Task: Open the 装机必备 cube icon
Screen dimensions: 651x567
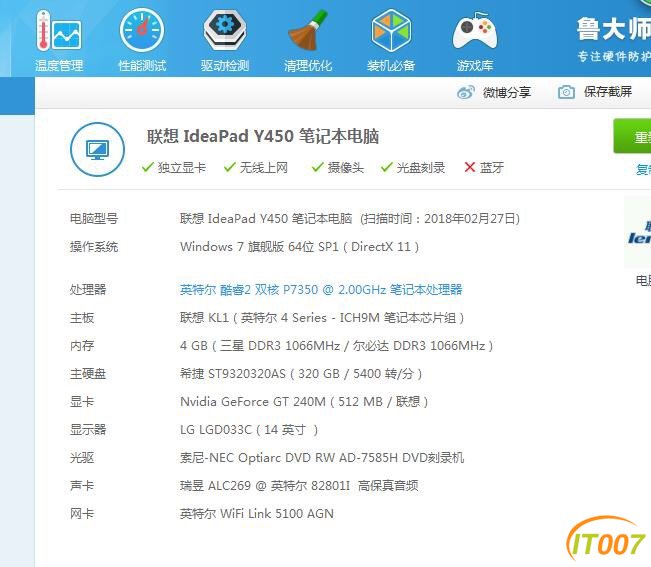Action: coord(391,40)
